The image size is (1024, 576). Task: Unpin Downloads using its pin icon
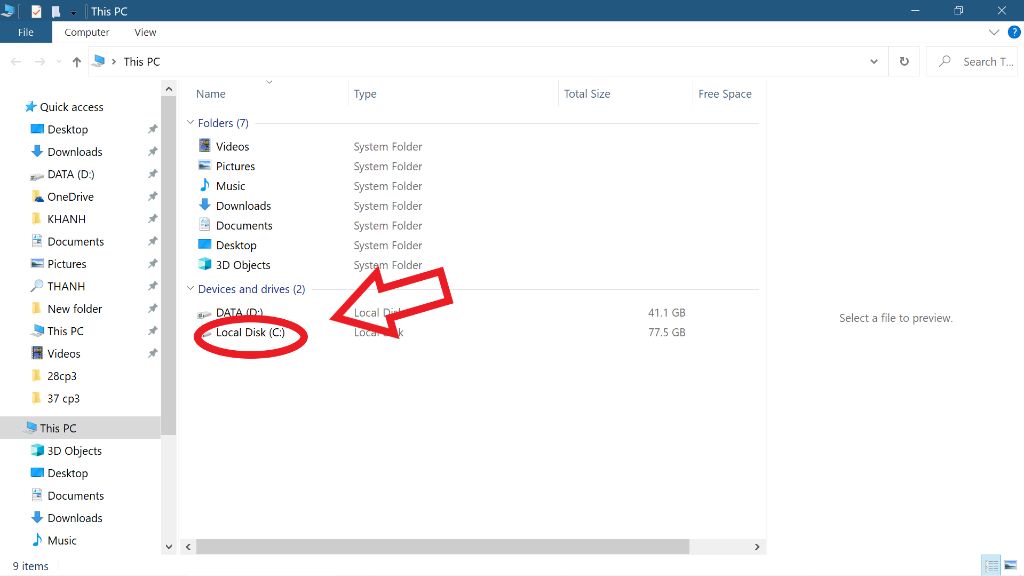152,152
